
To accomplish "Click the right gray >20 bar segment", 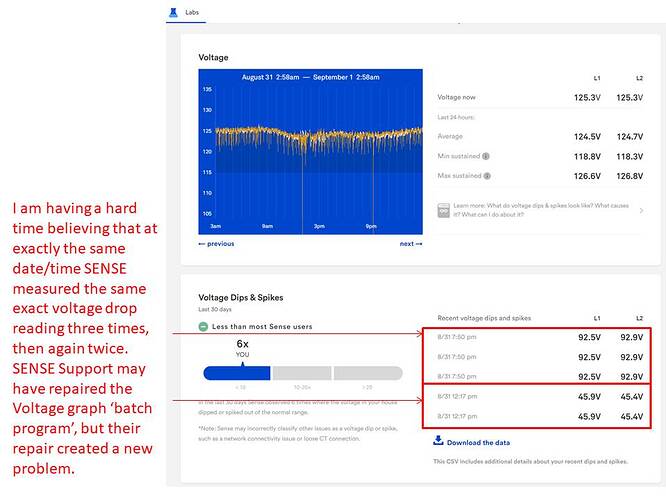I will pos(368,373).
